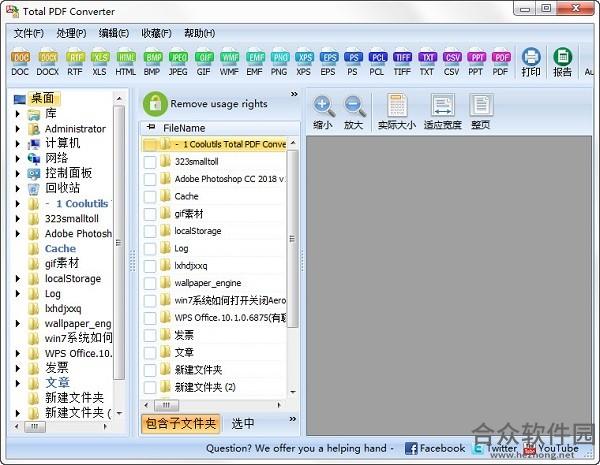Viewport: 600px width, 465px height.
Task: Open the Twitter link
Action: click(495, 448)
